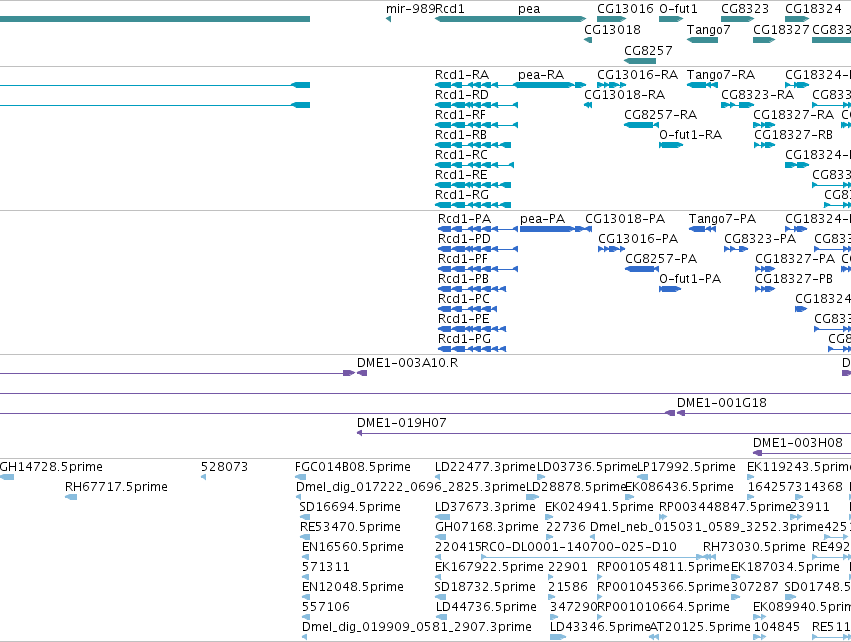The image size is (851, 642).
Task: Click the SD16694.5prime EST
Action: pos(306,517)
